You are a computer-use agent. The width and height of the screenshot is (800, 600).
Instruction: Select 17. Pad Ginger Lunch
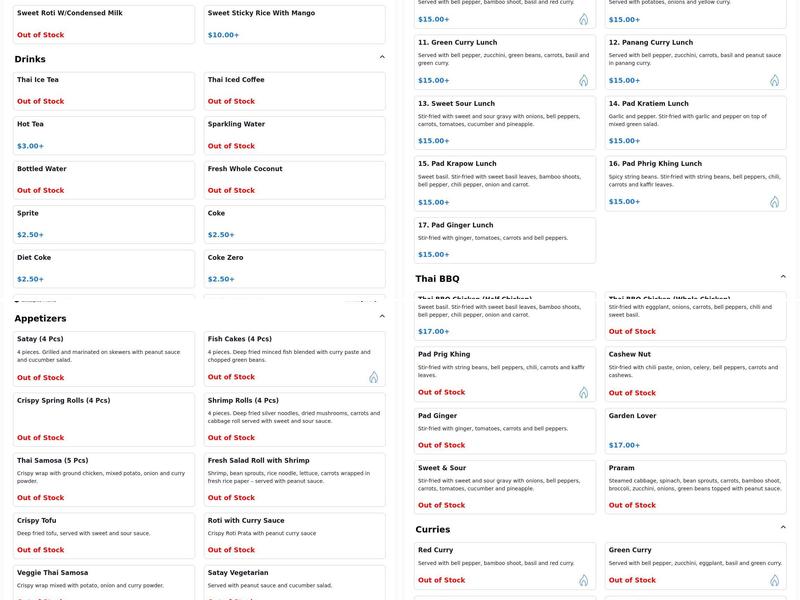pos(504,240)
